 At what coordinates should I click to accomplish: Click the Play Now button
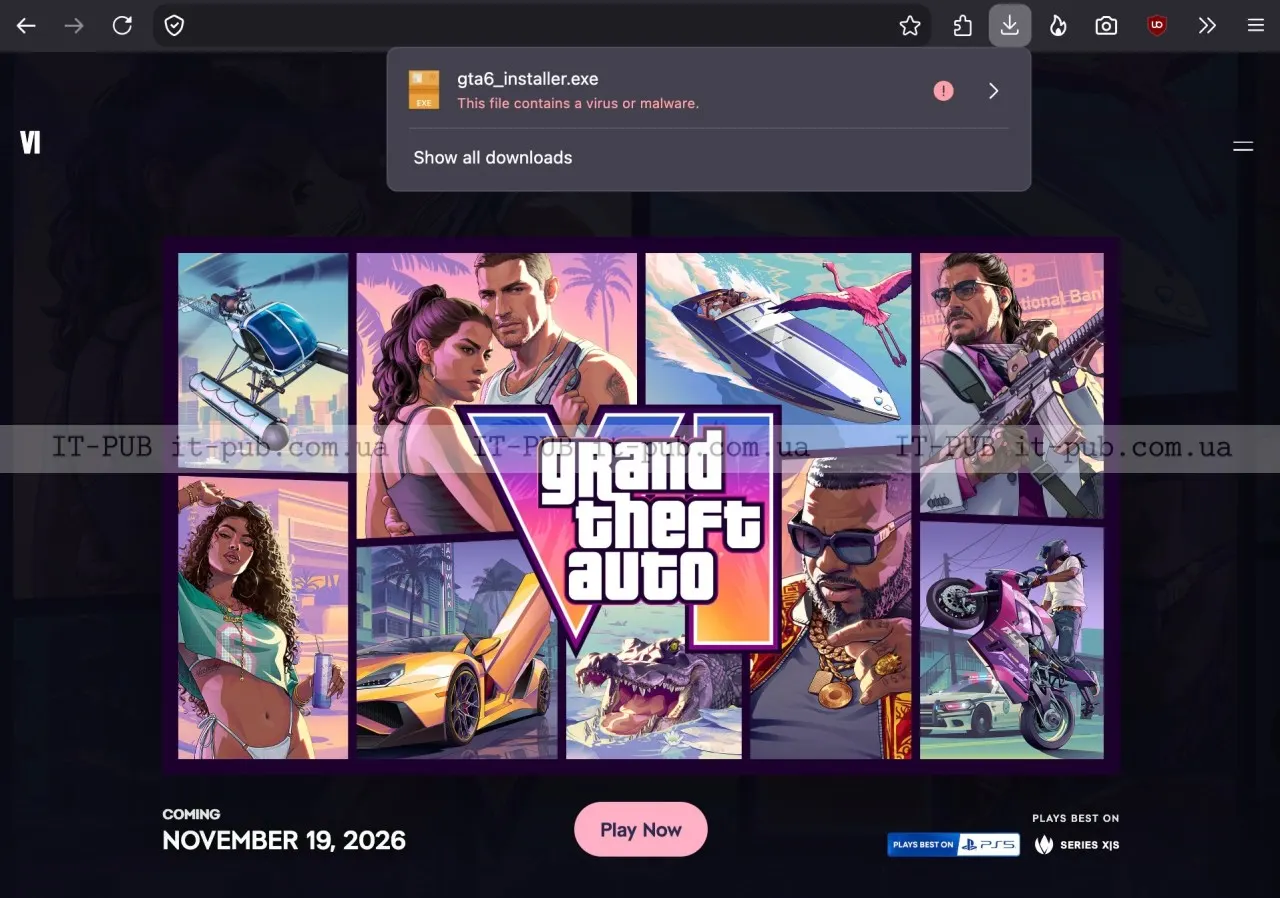[x=641, y=829]
